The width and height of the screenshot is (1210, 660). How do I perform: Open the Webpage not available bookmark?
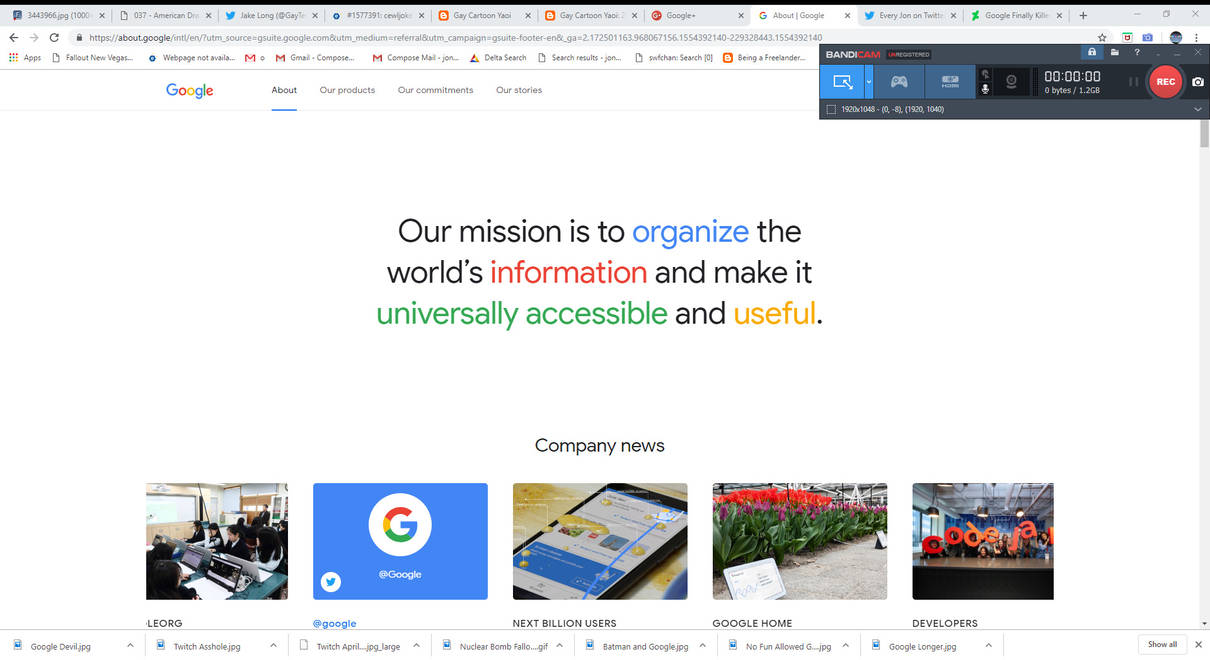[x=190, y=58]
